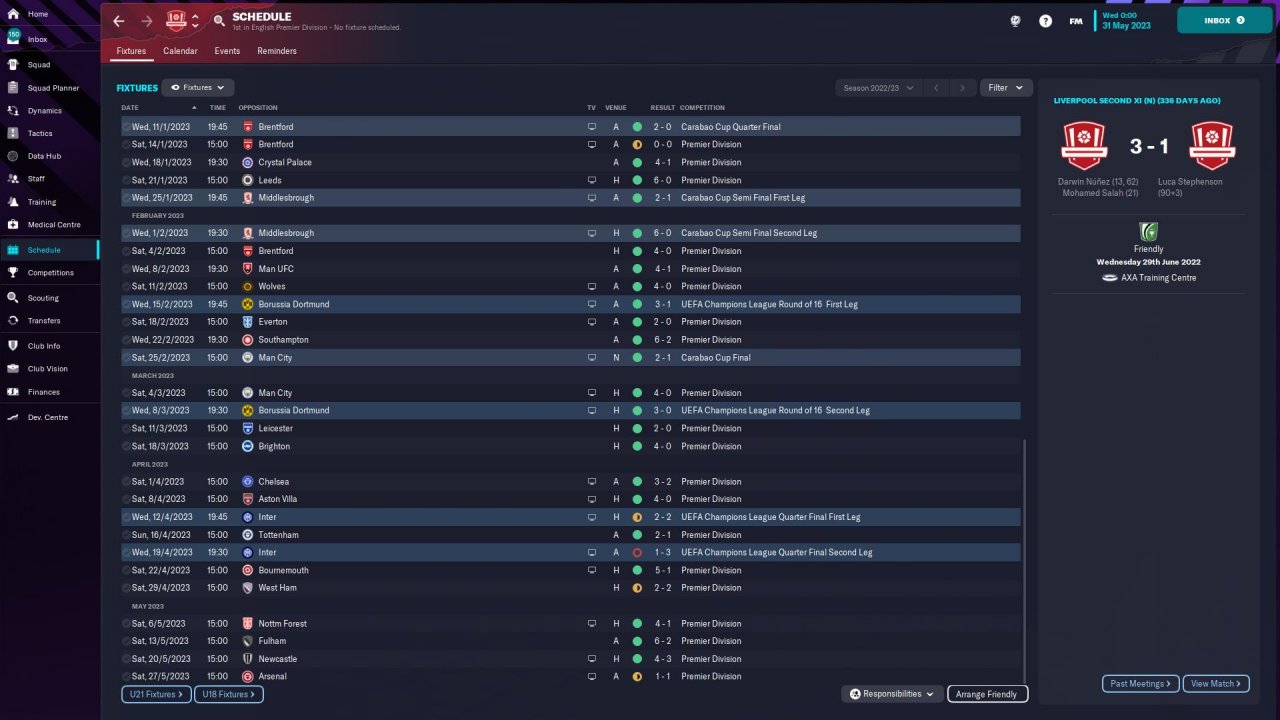The height and width of the screenshot is (720, 1280).
Task: Tick the select circle for Sat, 4/2/2023
Action: click(126, 251)
